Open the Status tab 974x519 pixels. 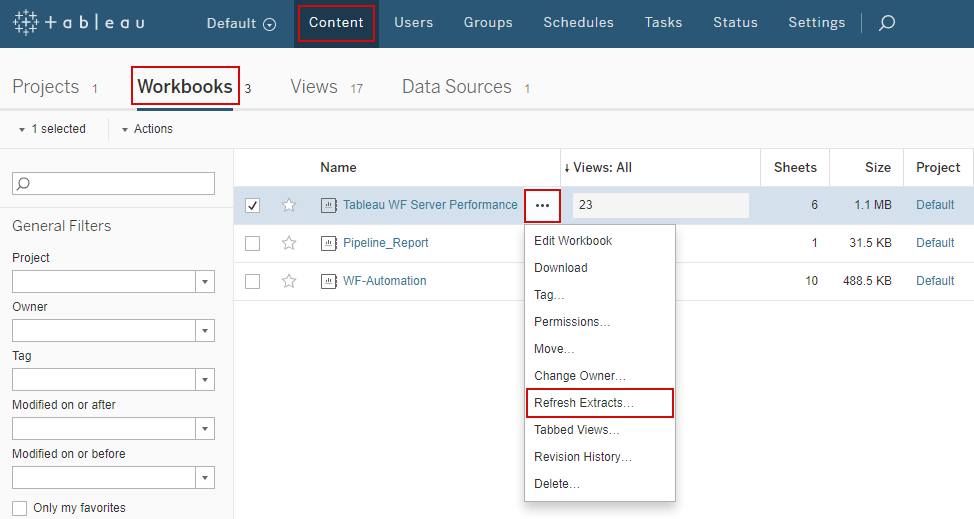point(735,23)
